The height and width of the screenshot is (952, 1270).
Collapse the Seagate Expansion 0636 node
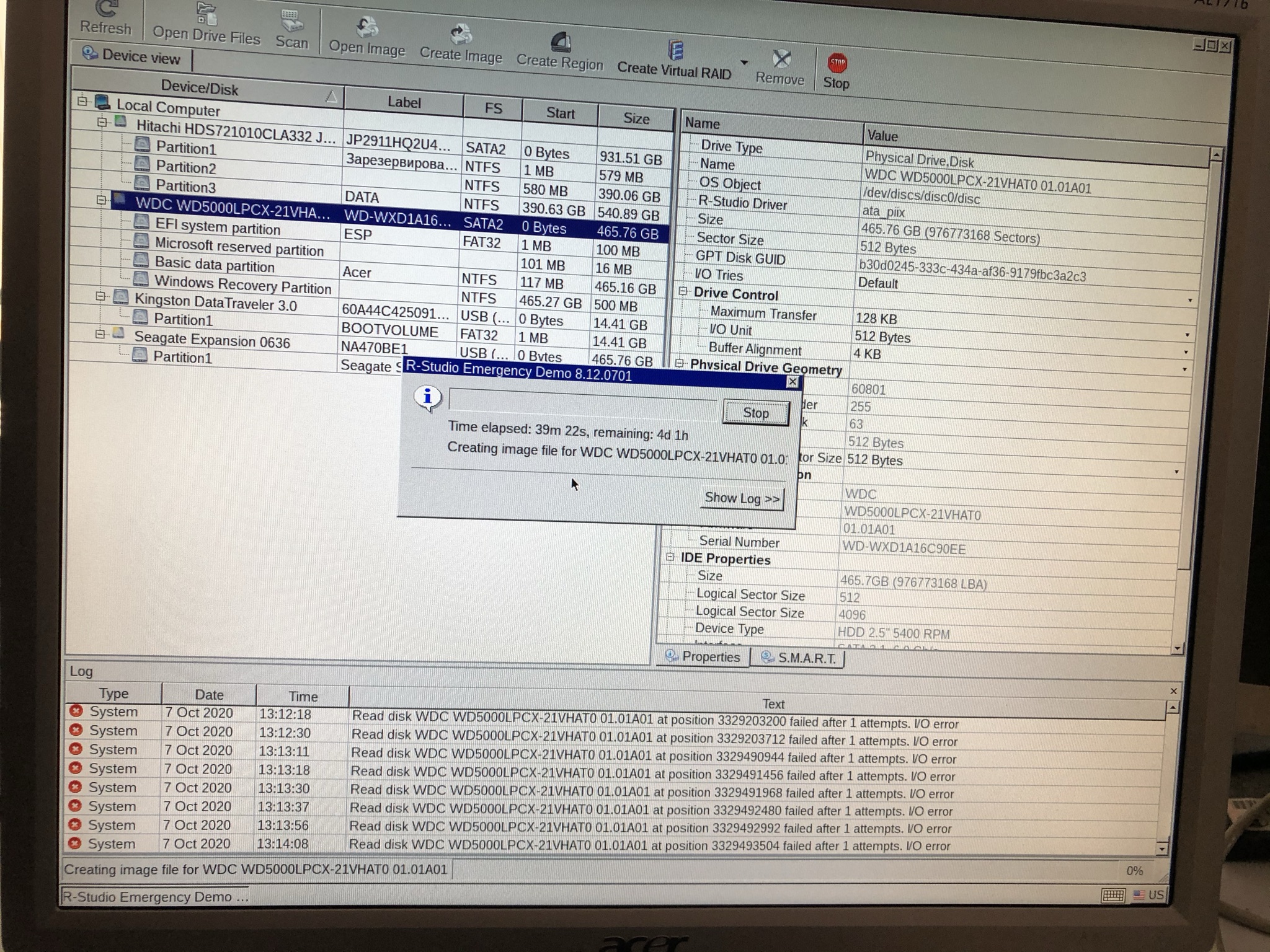(99, 334)
